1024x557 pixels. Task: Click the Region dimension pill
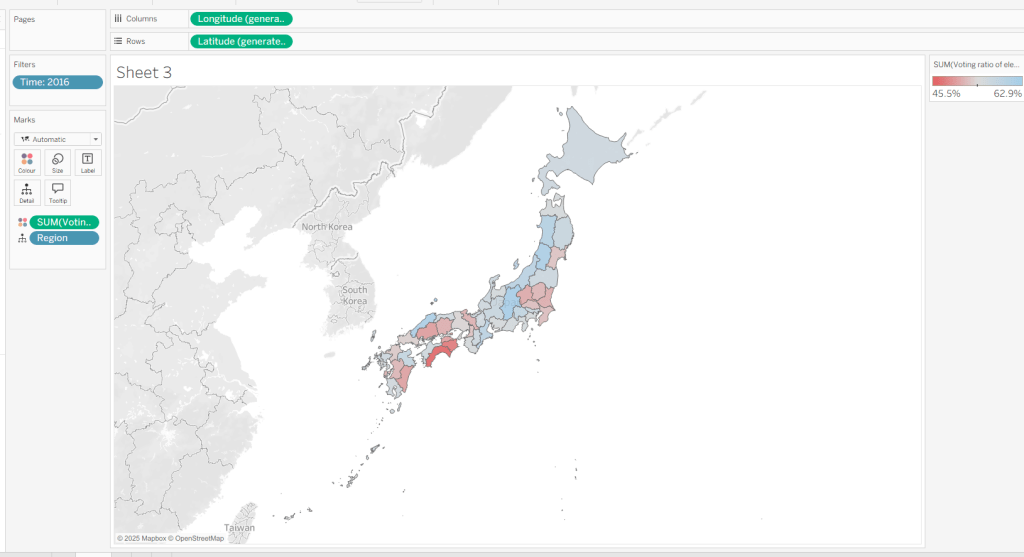coord(65,238)
